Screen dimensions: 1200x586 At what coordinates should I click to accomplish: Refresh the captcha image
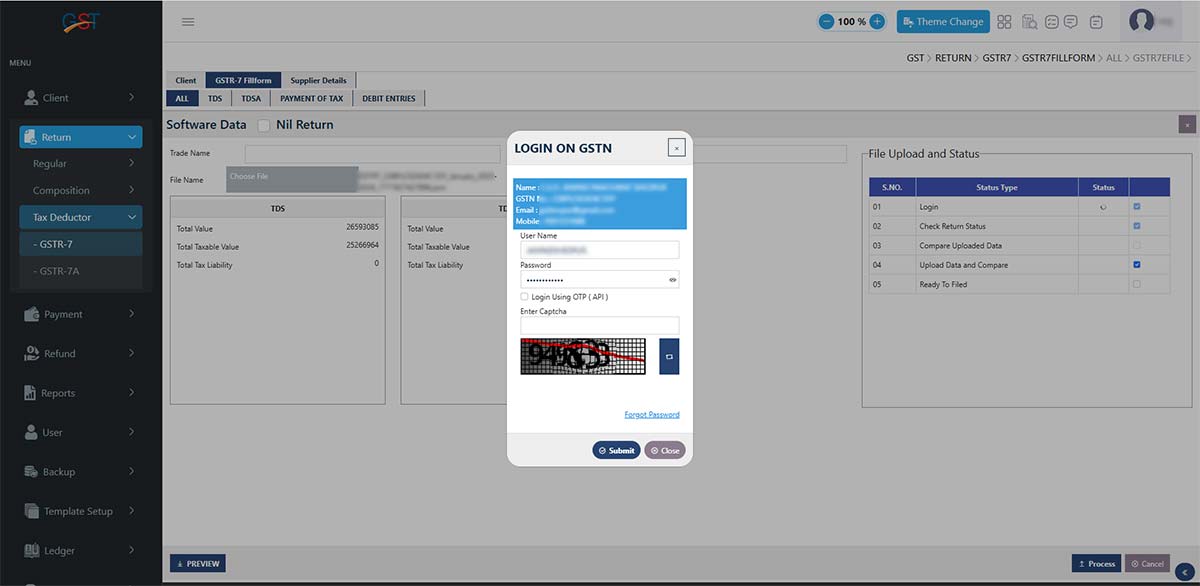pos(669,356)
